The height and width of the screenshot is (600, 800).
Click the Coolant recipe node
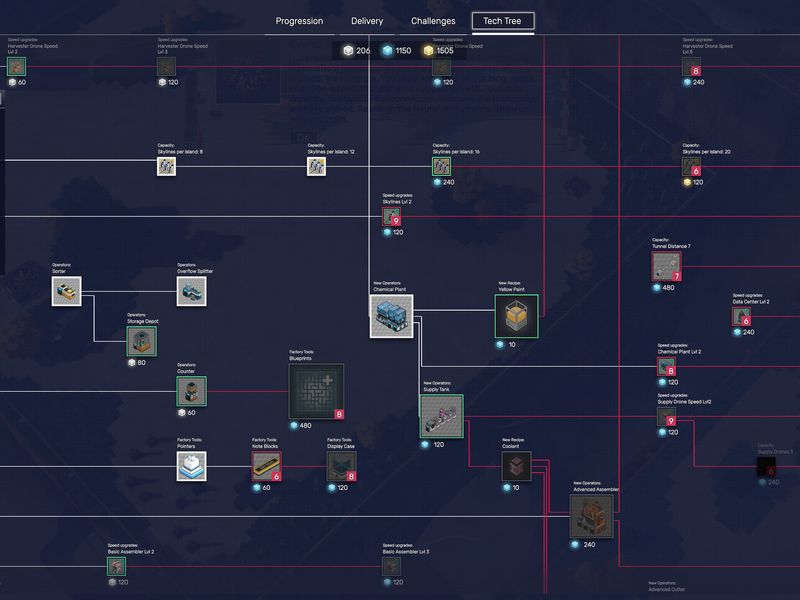coord(516,466)
